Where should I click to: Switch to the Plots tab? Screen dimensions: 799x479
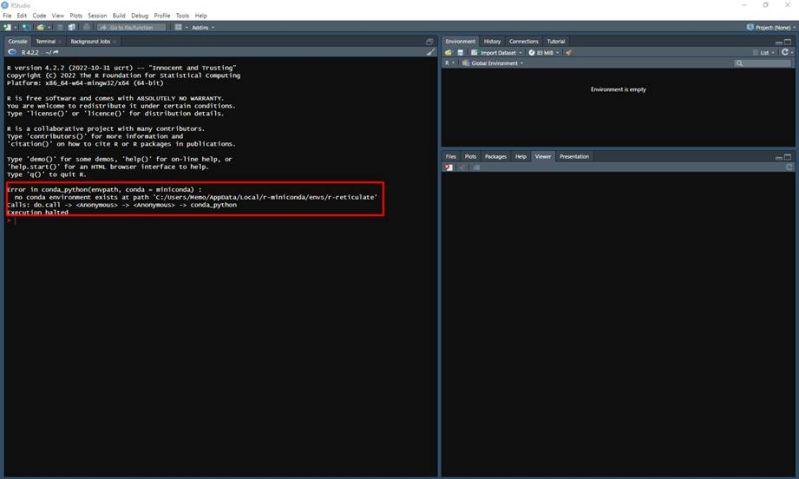coord(470,156)
